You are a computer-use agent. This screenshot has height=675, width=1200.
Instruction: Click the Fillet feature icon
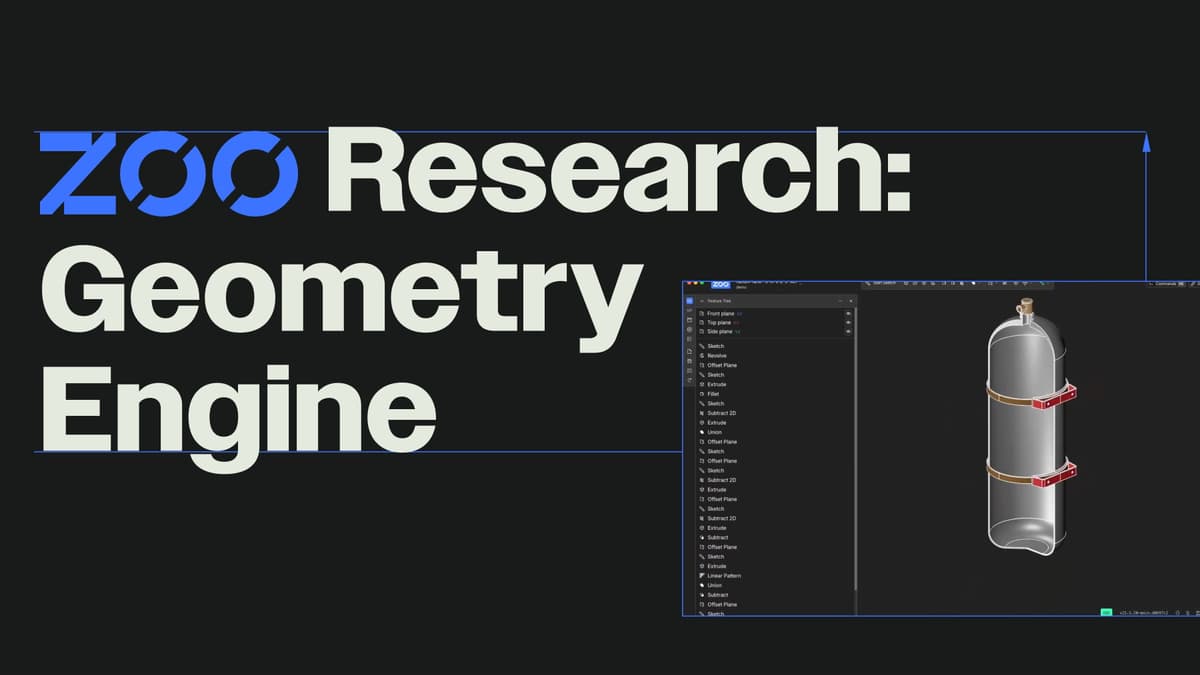coord(702,394)
